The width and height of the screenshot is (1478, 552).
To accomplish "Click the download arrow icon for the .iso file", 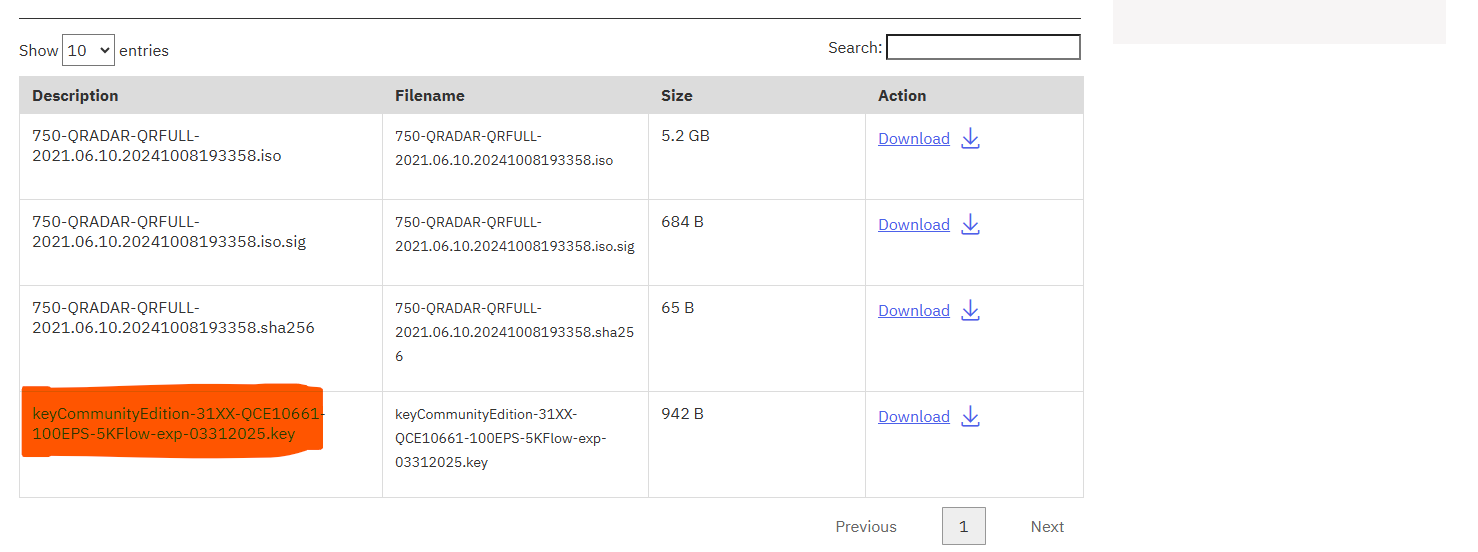I will [970, 139].
